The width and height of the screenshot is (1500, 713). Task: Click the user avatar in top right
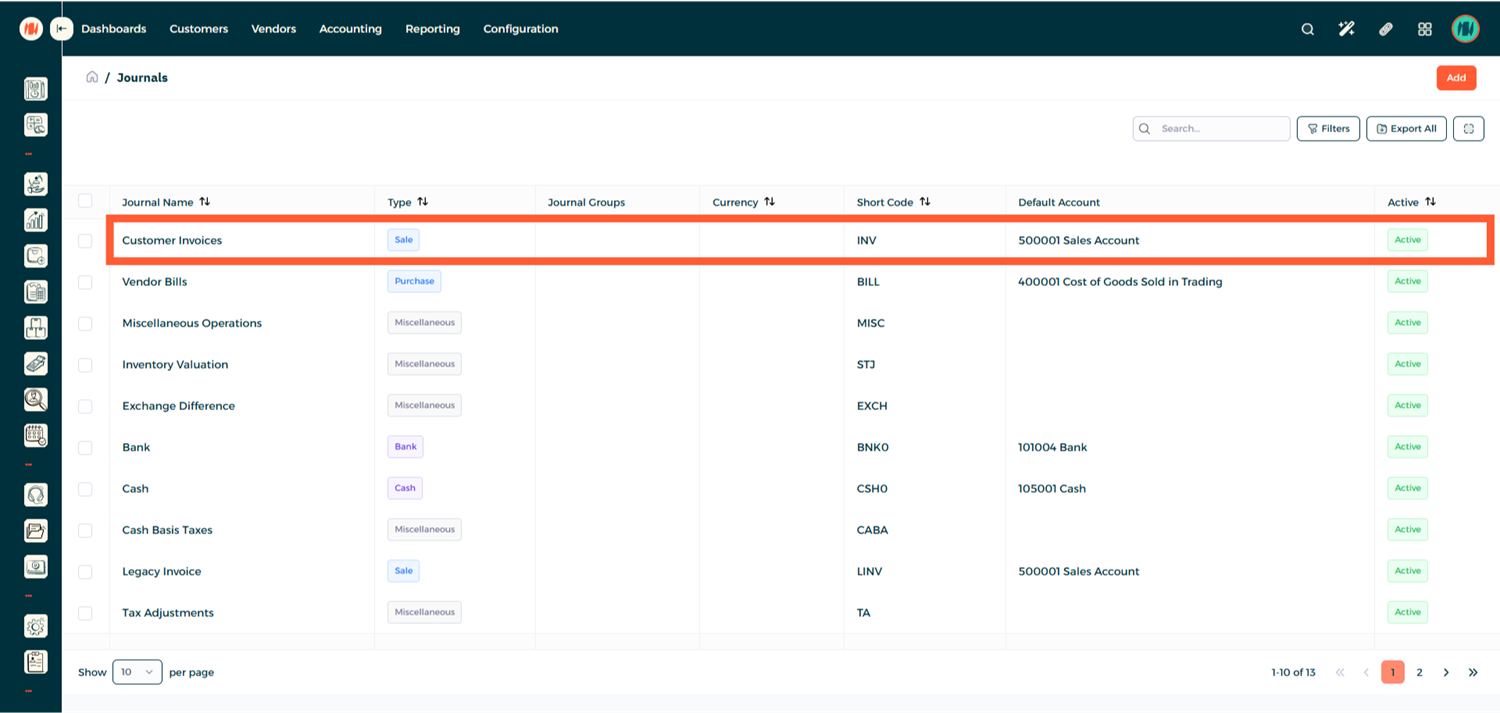click(x=1465, y=29)
